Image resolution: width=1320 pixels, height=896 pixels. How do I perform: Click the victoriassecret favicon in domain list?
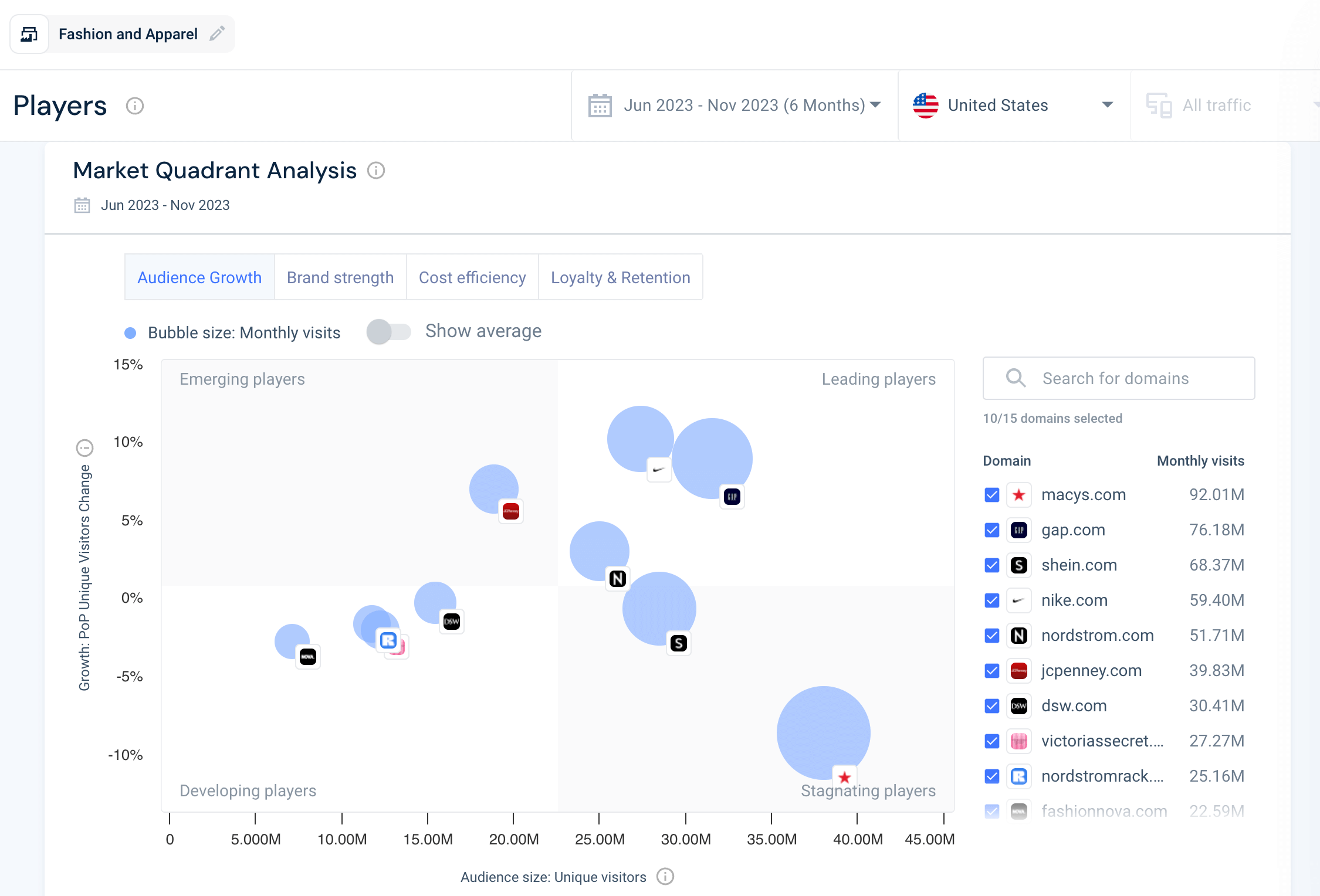point(1019,741)
